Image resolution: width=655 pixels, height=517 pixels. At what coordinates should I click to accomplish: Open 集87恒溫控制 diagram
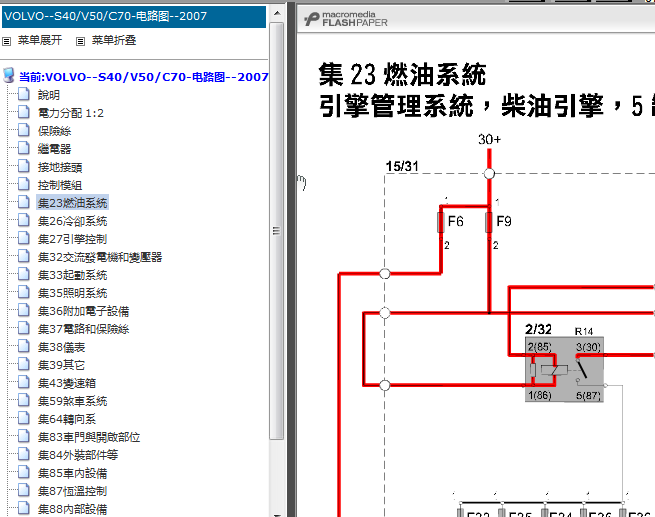[x=72, y=491]
